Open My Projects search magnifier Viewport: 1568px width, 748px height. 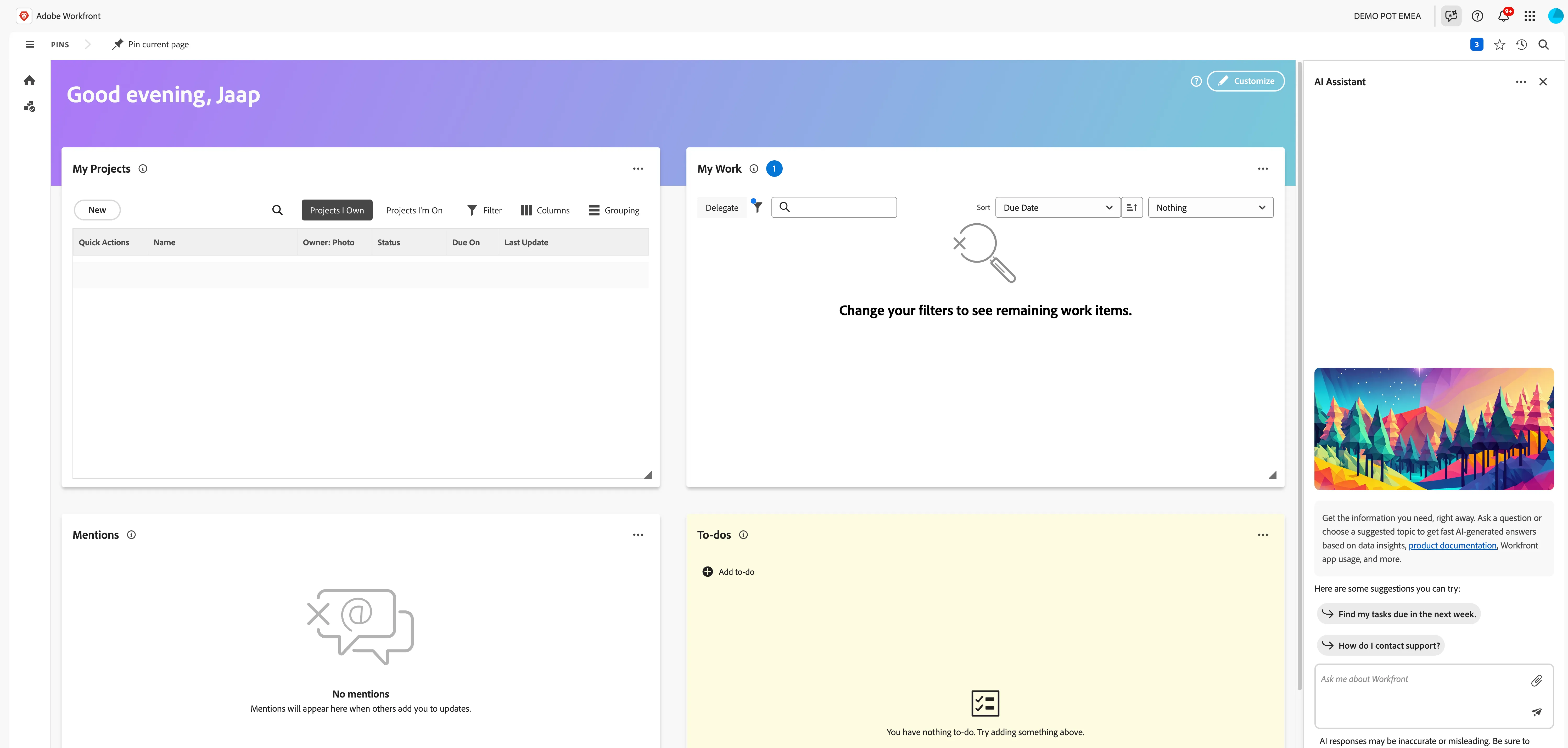click(278, 211)
